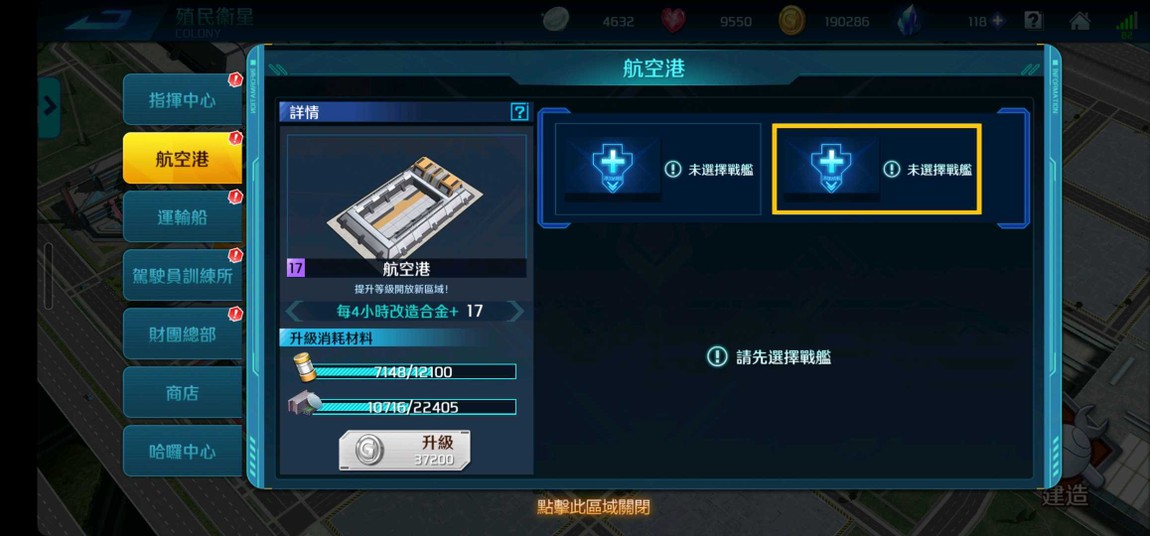Tap the back arrow at top left
Viewport: 1150px width, 536px height.
pyautogui.click(x=98, y=19)
